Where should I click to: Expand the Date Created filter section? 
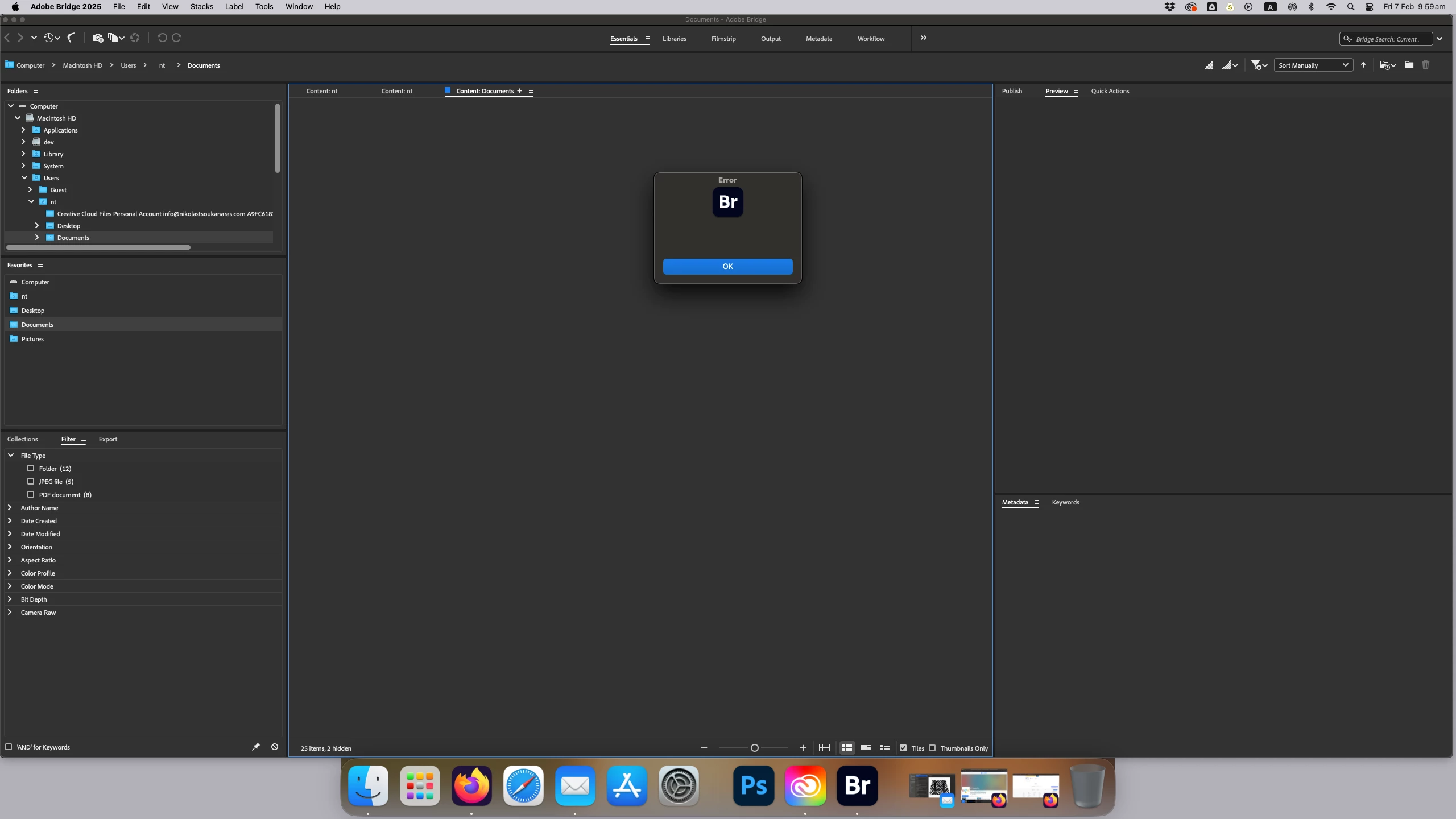10,521
